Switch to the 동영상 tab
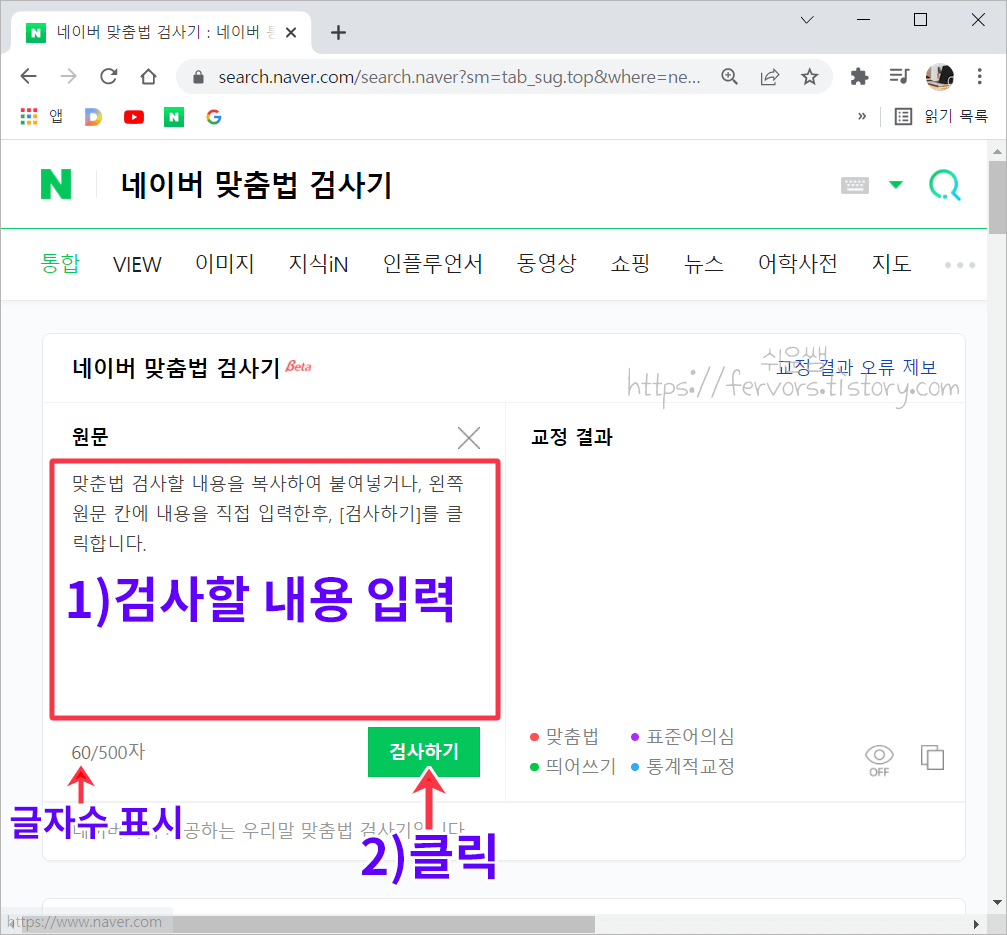This screenshot has width=1007, height=935. (547, 263)
